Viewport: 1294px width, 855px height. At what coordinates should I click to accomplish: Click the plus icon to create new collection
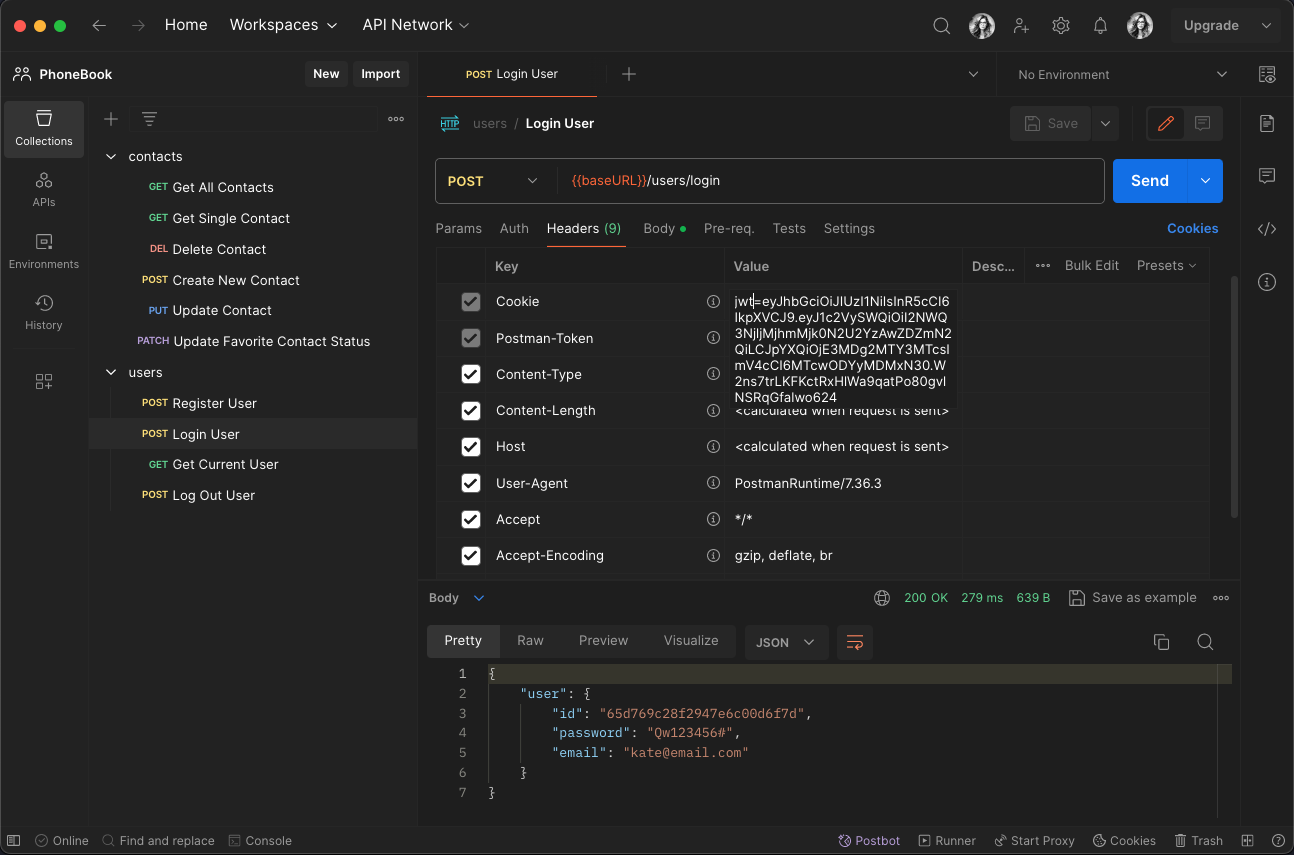[111, 119]
